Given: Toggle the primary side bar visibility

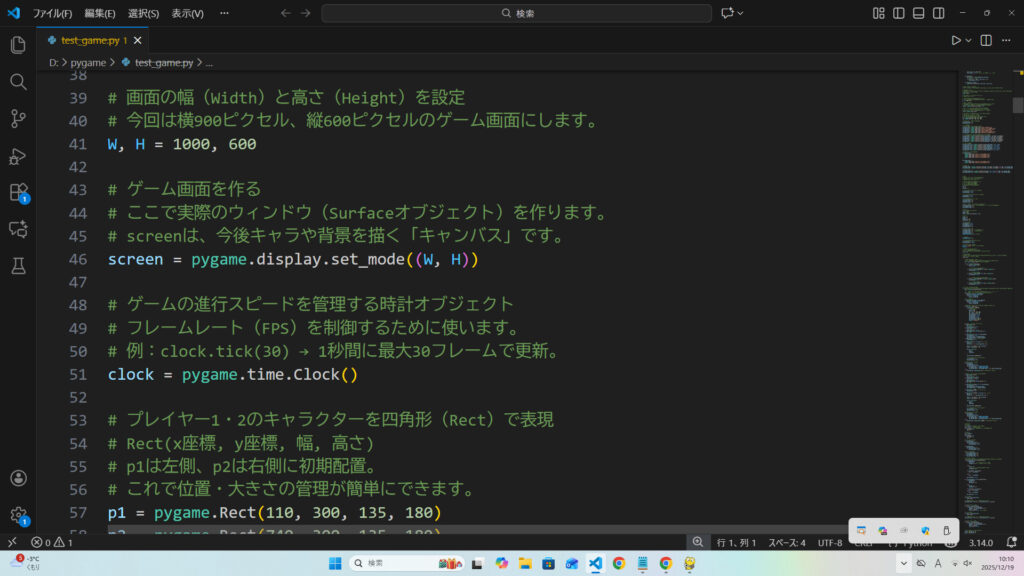Looking at the screenshot, I should tap(899, 13).
